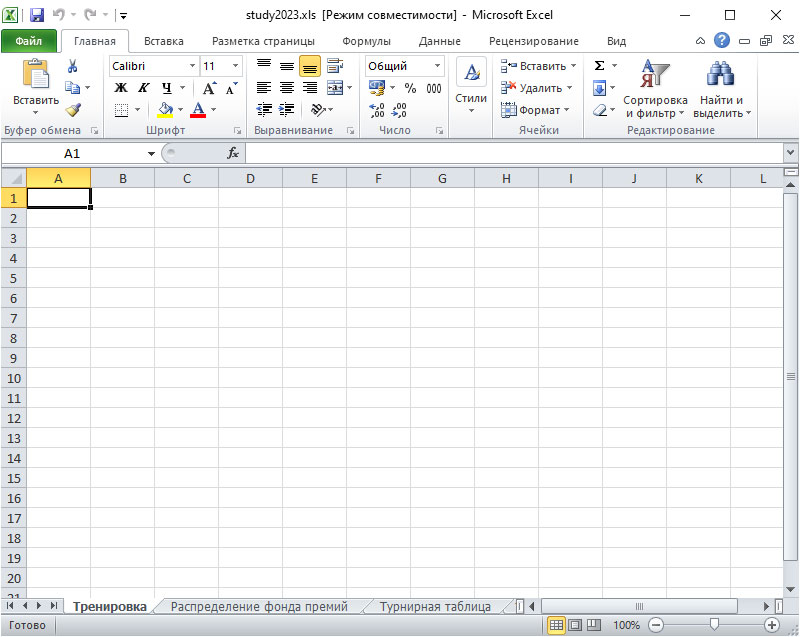Switch to the Формулы ribbon tab
Image resolution: width=800 pixels, height=637 pixels.
(366, 41)
